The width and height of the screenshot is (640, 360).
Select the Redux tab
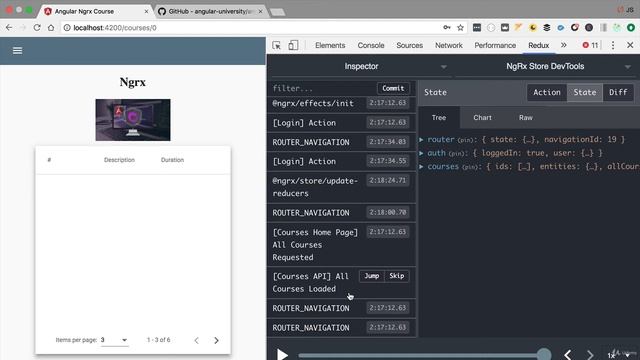click(x=538, y=45)
